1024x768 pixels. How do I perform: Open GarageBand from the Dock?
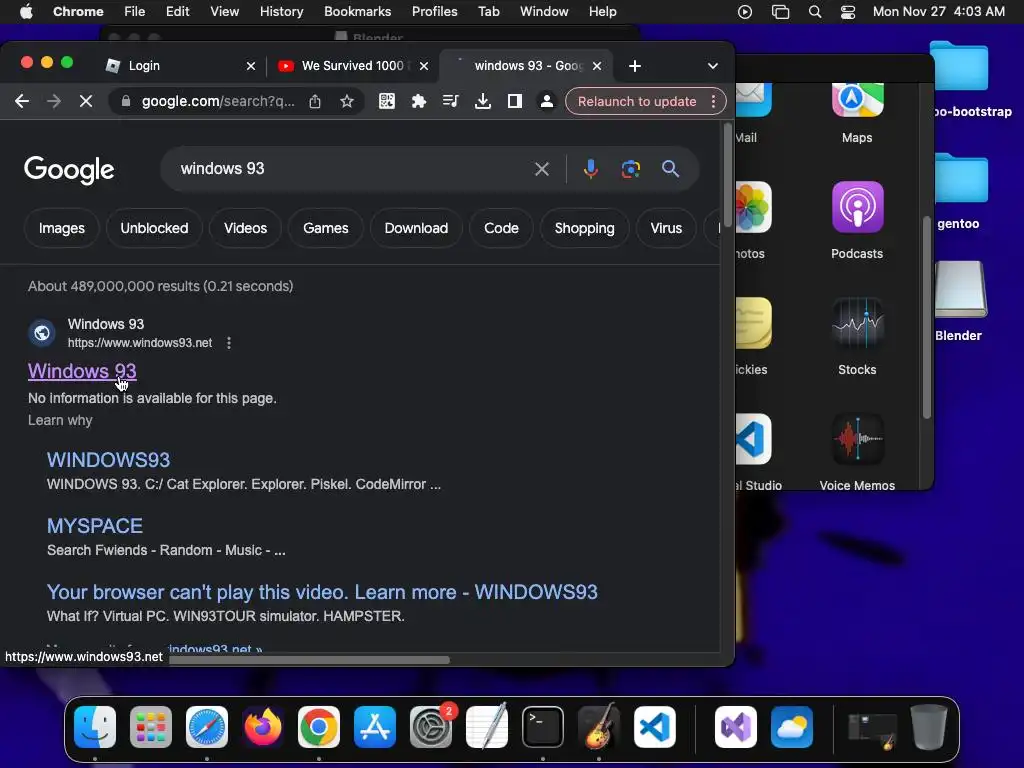(599, 727)
